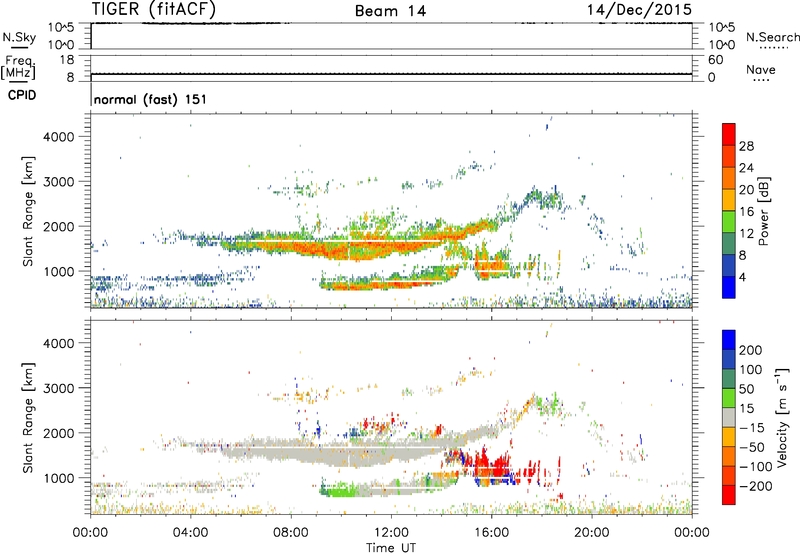Viewport: 800px width, 554px height.
Task: Click the red -200 Velocity colorbar segment
Action: click(729, 495)
